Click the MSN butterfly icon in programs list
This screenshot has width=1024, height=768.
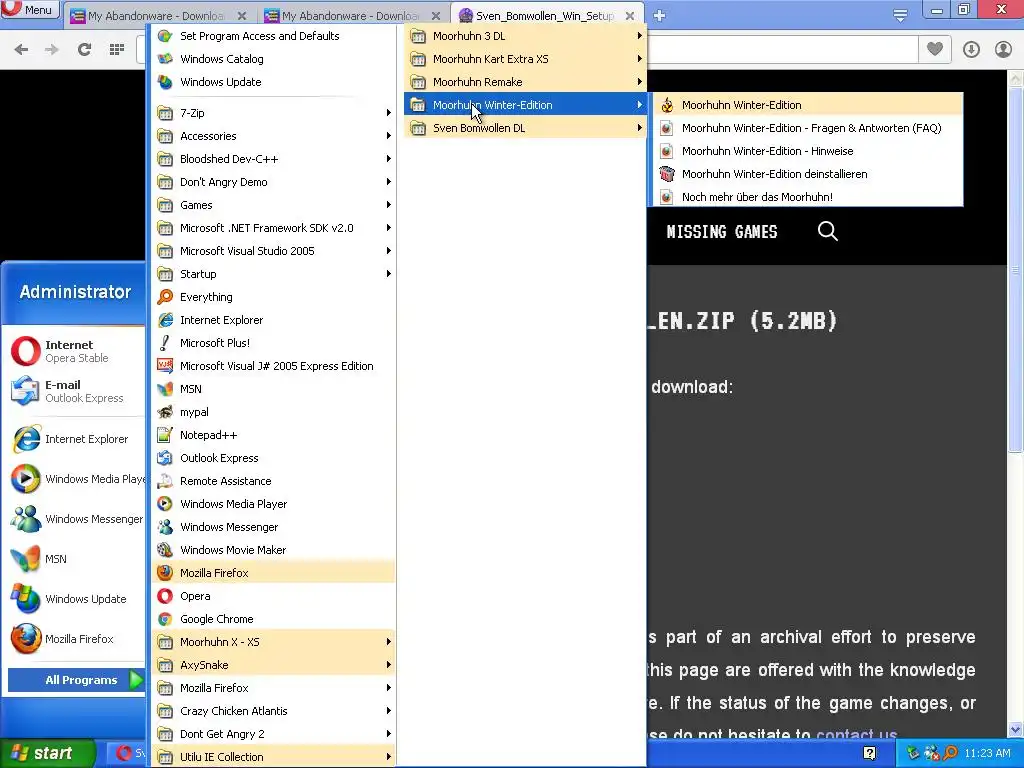click(x=165, y=389)
